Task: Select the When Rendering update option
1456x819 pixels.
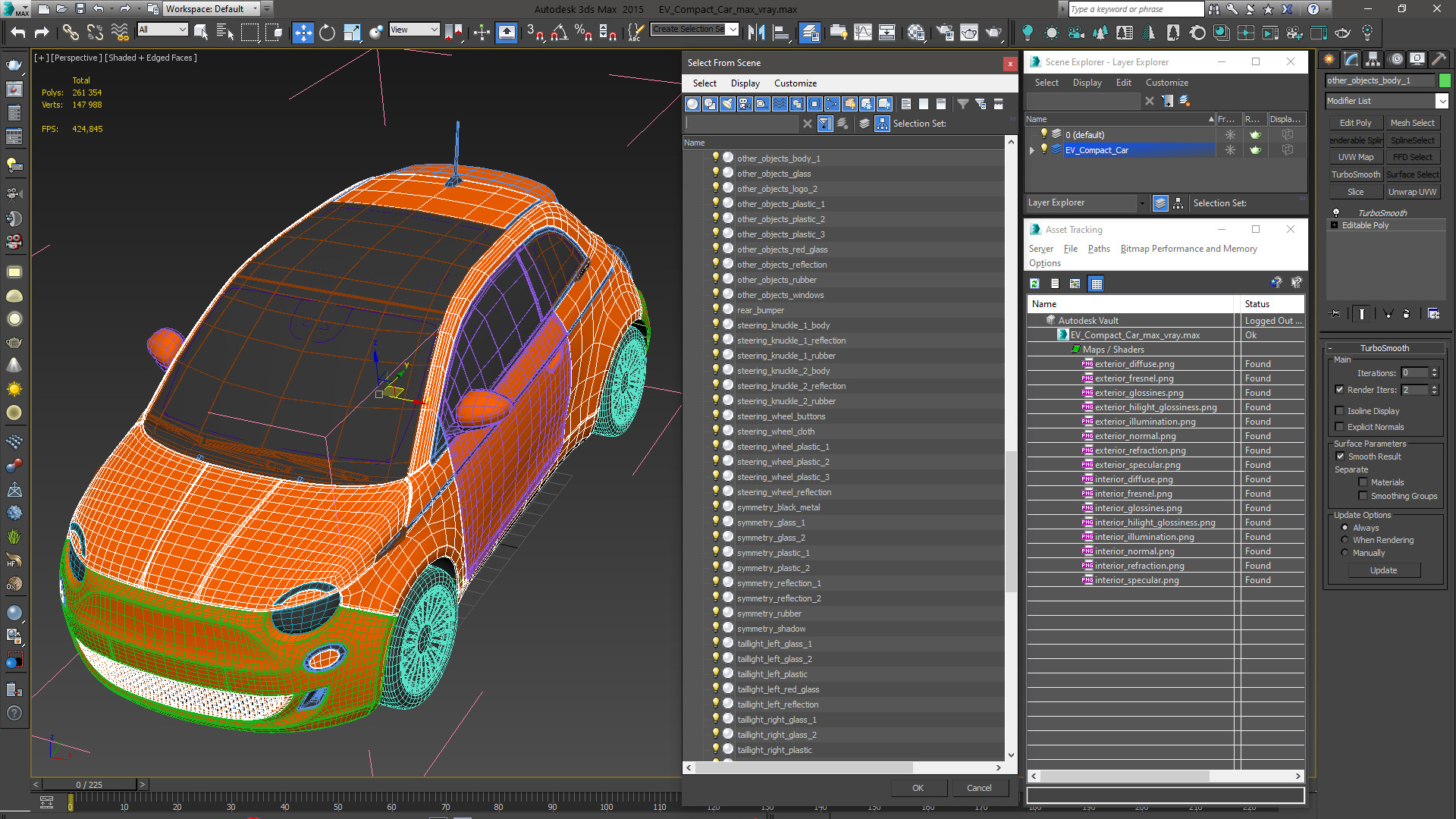Action: click(1345, 539)
